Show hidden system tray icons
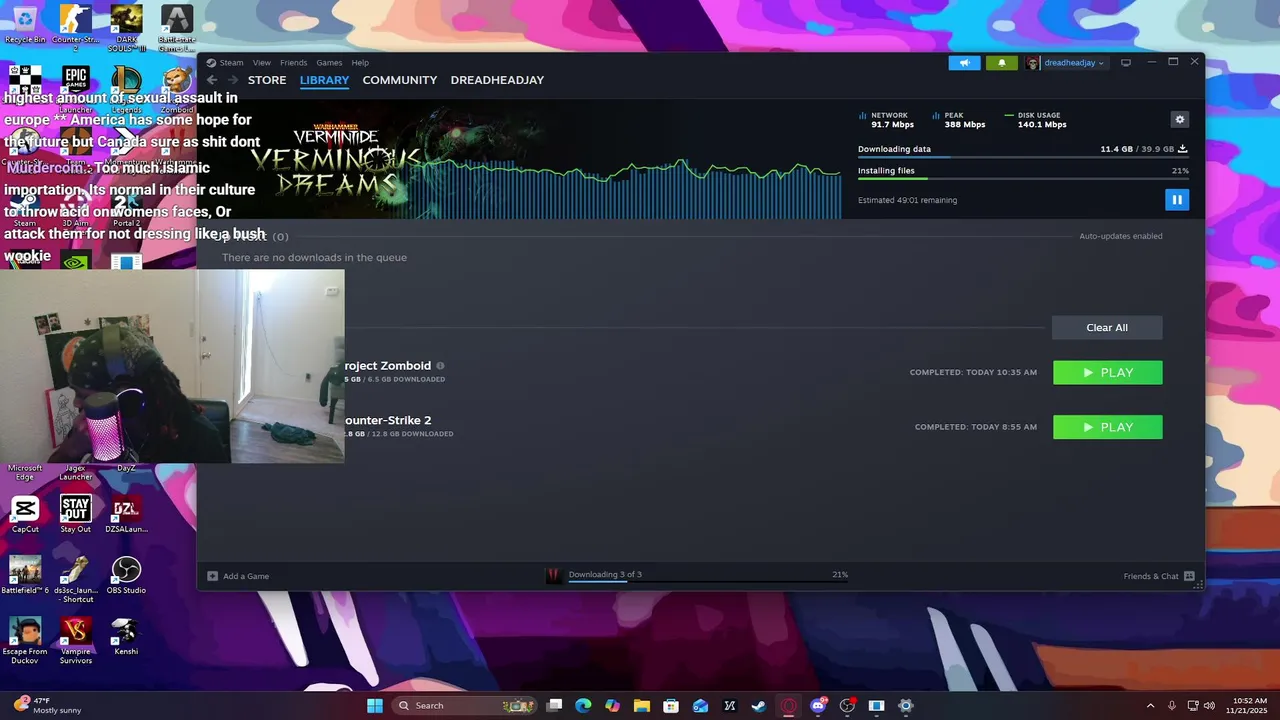The height and width of the screenshot is (720, 1280). pos(1150,705)
